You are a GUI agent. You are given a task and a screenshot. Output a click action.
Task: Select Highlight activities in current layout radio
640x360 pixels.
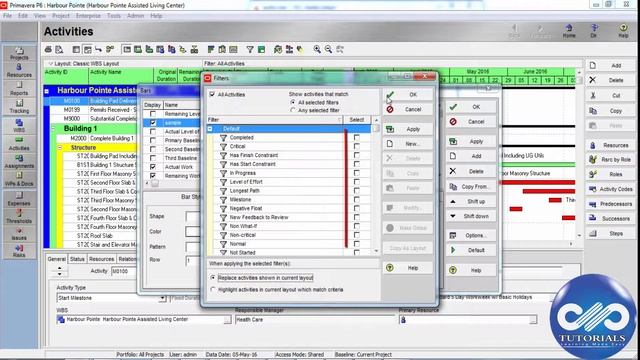[x=213, y=289]
